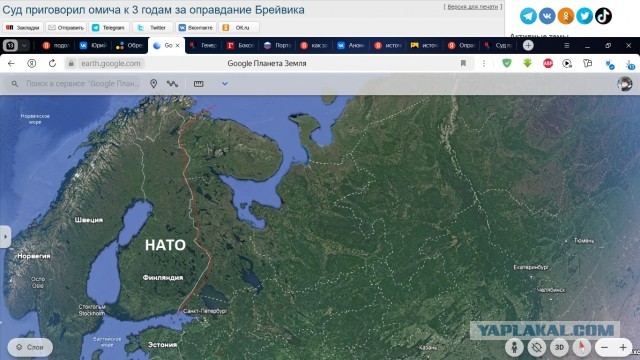Switch to the Порт tab
This screenshot has height=360, width=640.
[277, 45]
